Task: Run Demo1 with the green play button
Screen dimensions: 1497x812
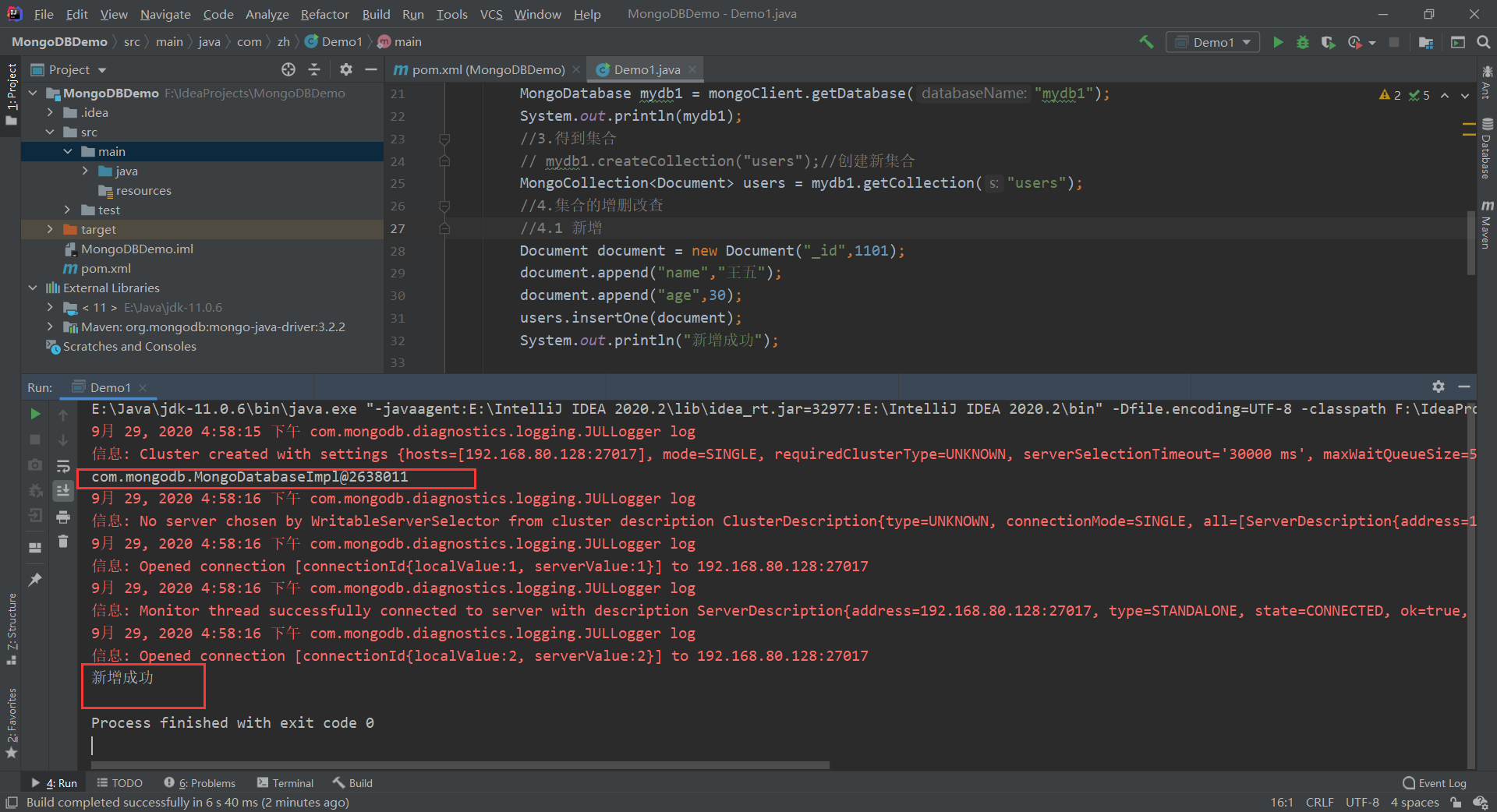Action: pos(1278,42)
